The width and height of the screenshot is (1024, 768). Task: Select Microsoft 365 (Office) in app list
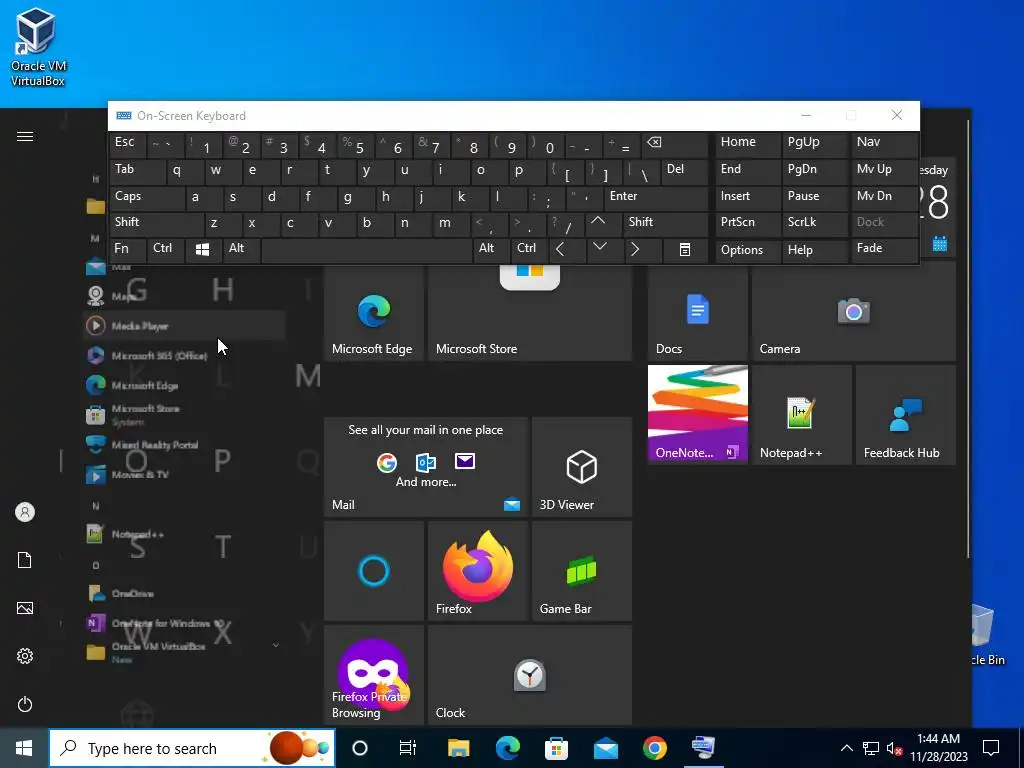click(185, 355)
